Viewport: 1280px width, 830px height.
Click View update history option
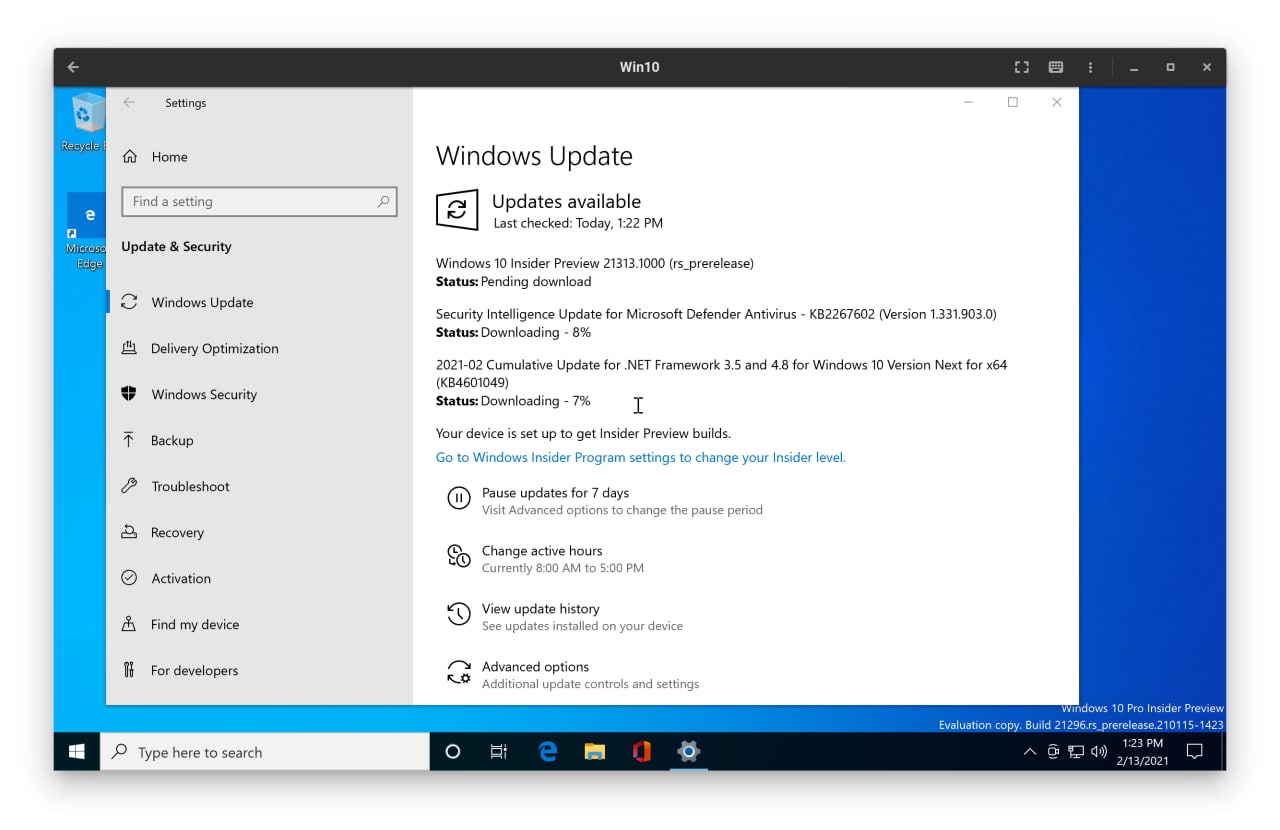pyautogui.click(x=541, y=609)
